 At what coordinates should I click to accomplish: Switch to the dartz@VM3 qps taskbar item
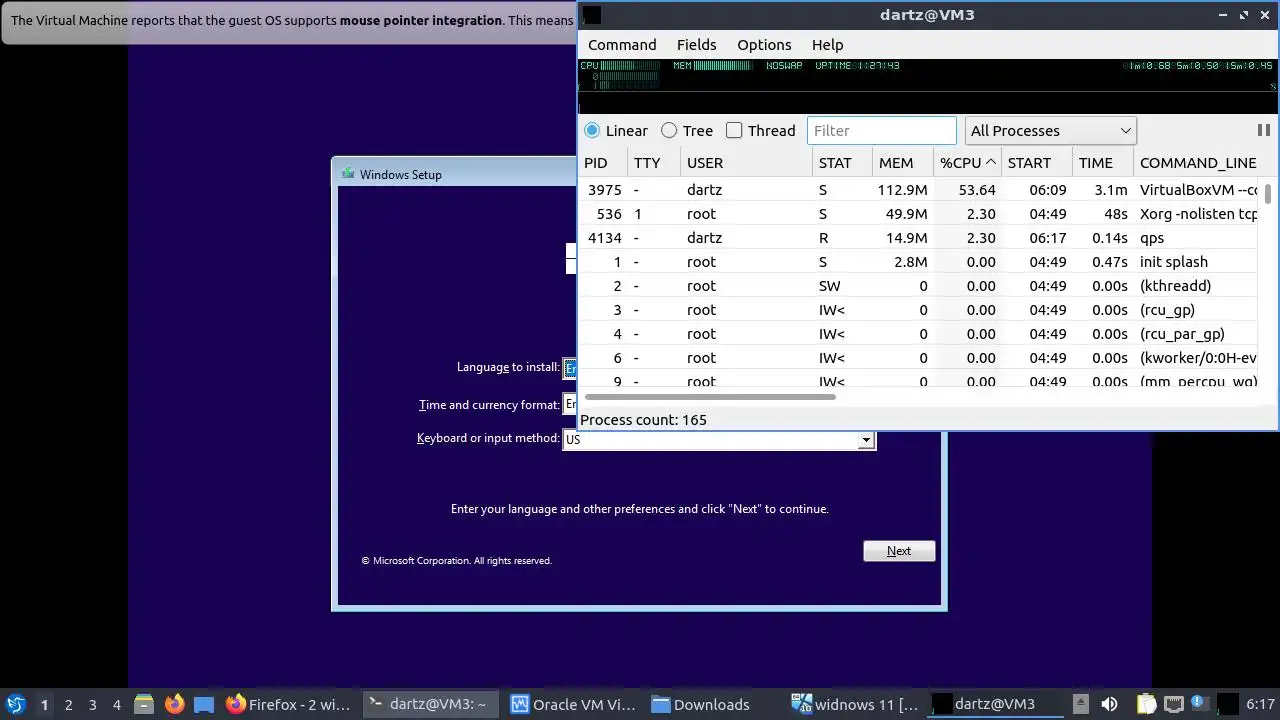click(x=994, y=704)
